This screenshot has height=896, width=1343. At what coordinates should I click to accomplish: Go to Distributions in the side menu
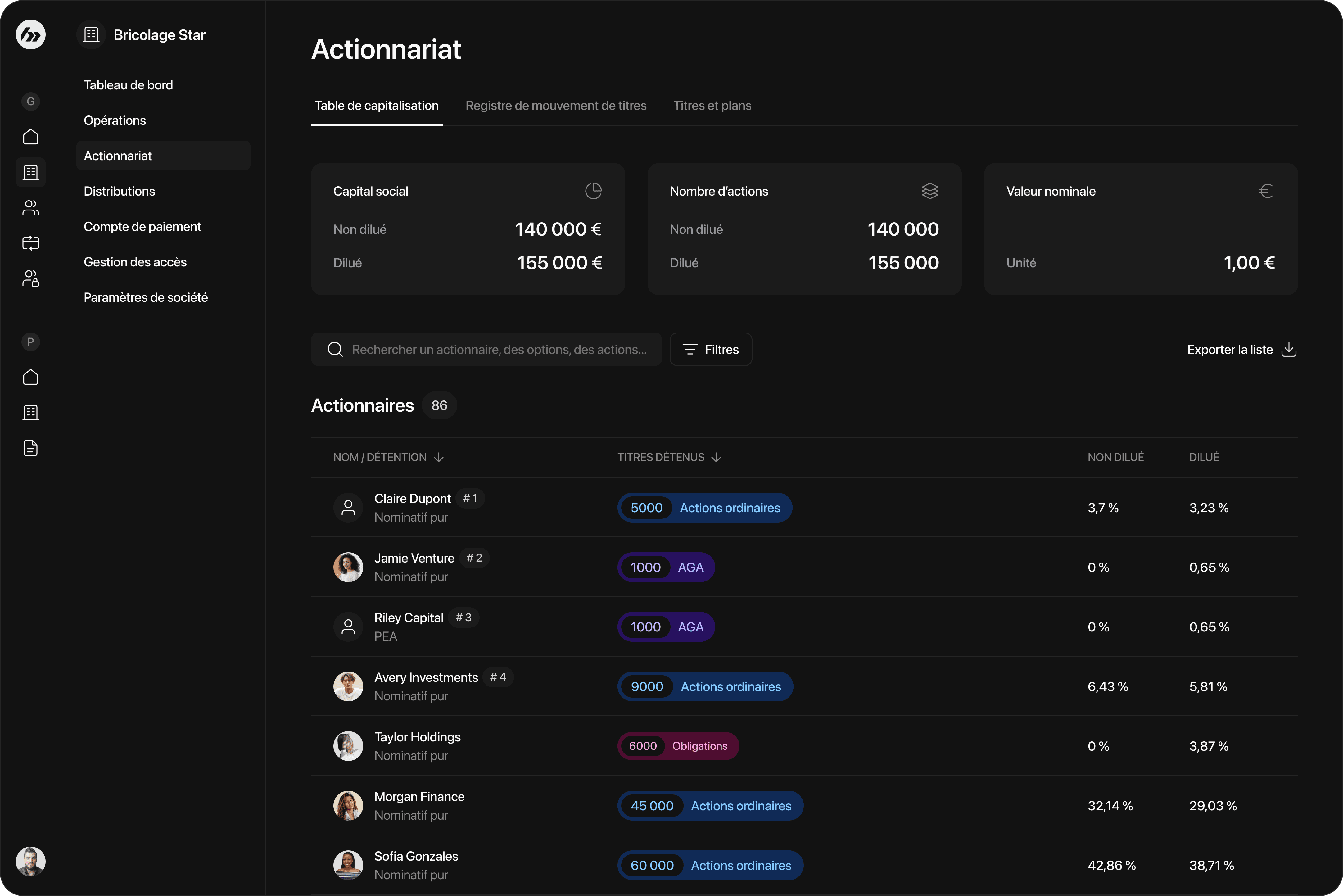coord(120,192)
